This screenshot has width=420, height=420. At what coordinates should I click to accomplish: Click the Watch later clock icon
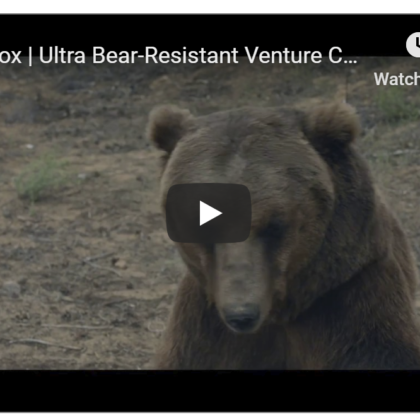[414, 44]
